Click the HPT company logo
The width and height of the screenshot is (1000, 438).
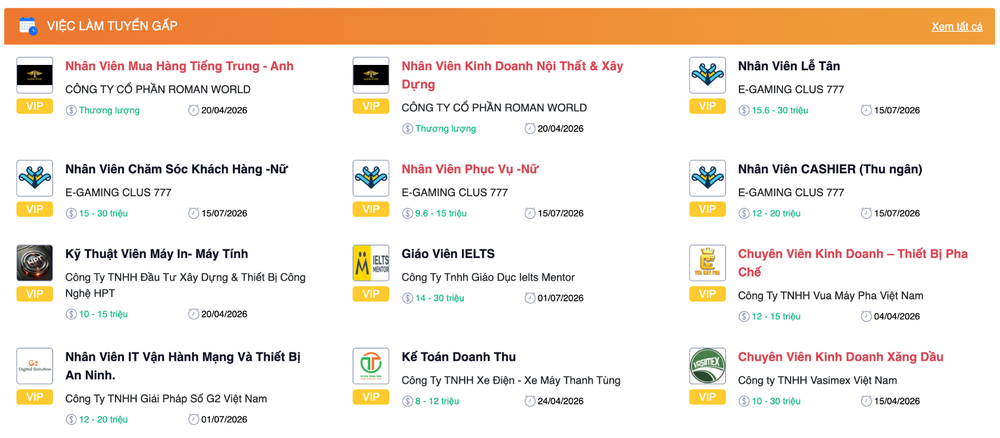tap(35, 263)
